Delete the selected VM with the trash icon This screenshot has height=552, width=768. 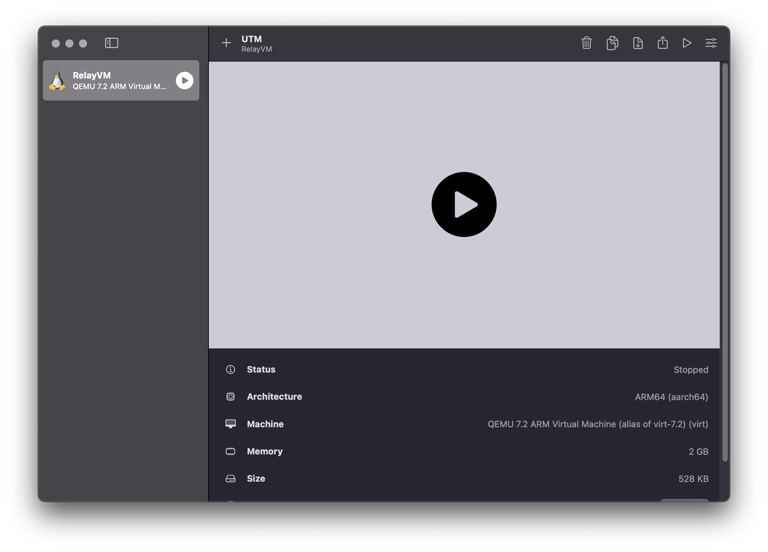(x=586, y=43)
